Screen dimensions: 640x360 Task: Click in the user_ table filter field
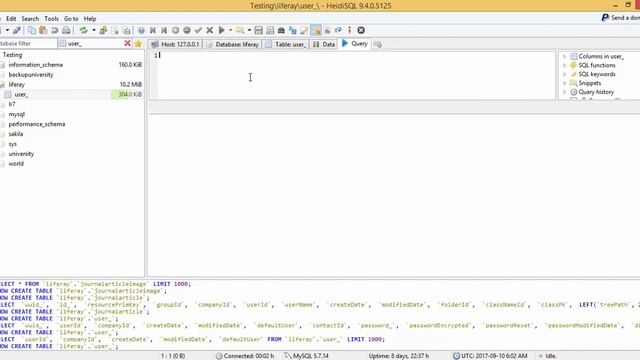tap(95, 43)
